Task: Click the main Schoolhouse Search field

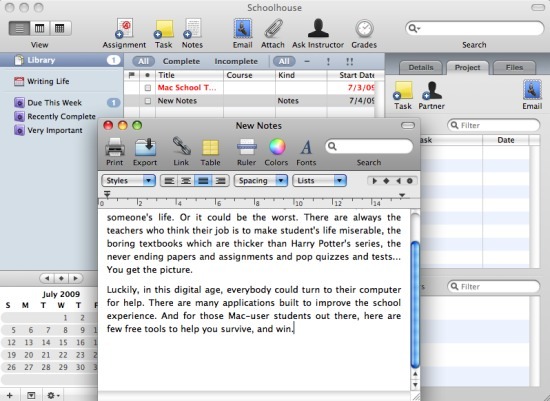Action: point(474,28)
